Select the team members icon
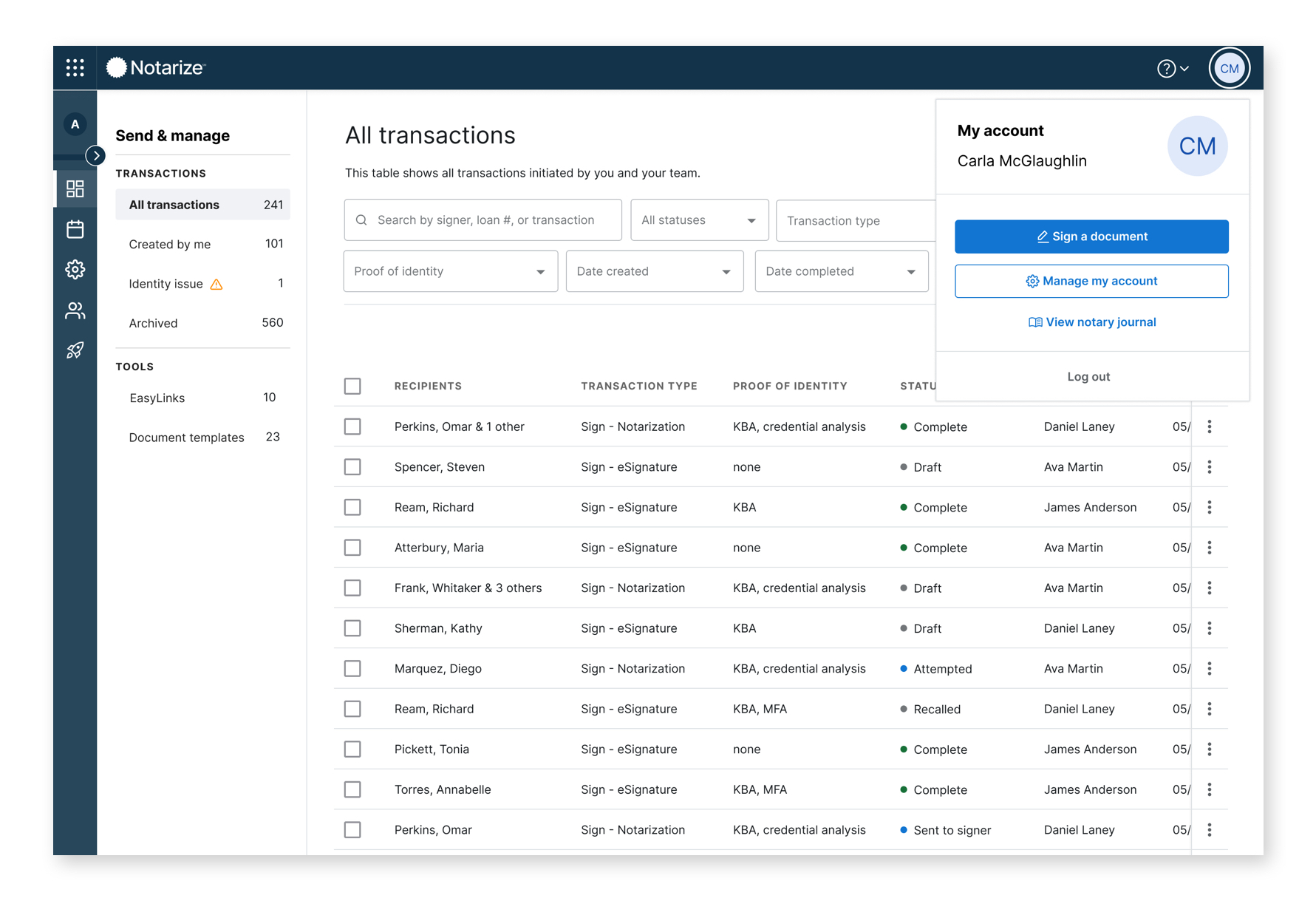 click(x=75, y=310)
